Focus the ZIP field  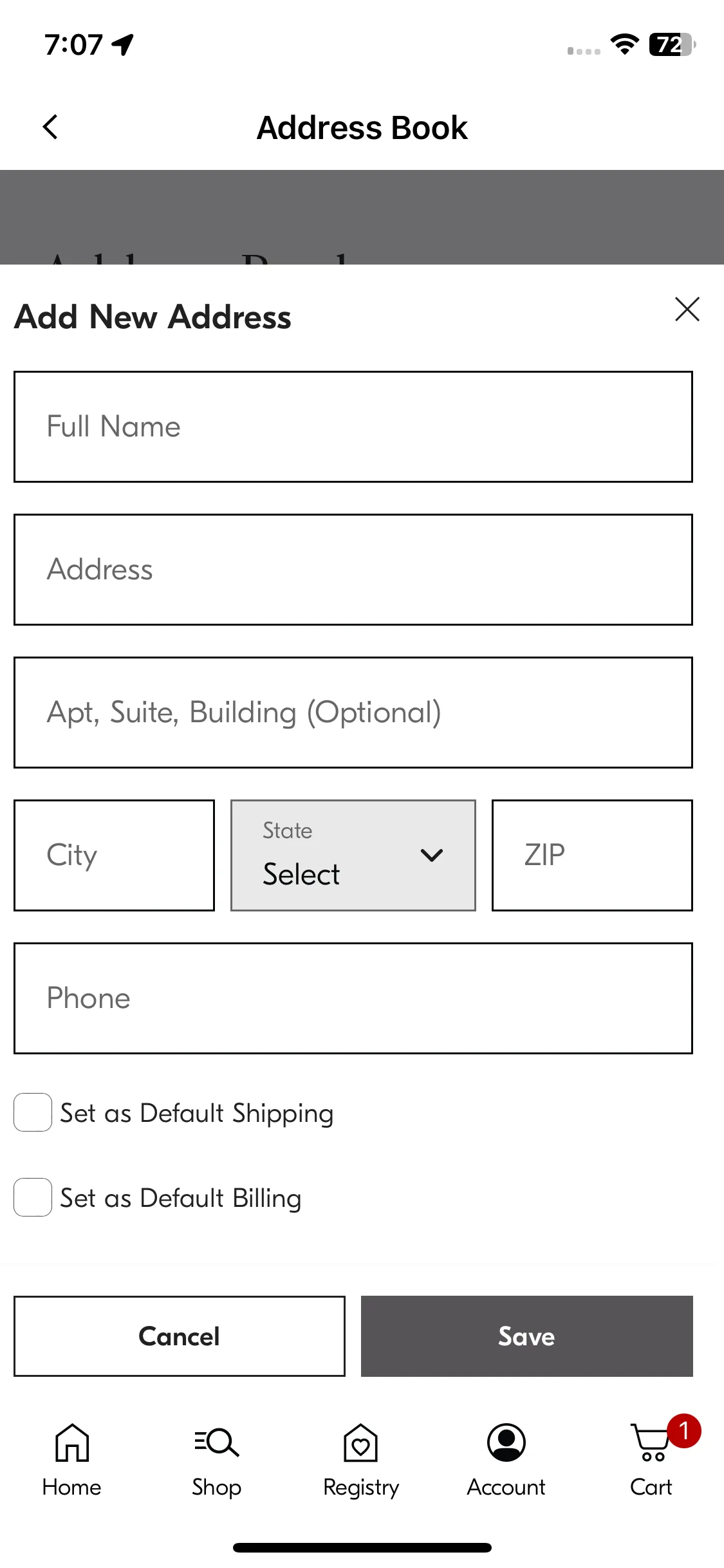coord(592,855)
